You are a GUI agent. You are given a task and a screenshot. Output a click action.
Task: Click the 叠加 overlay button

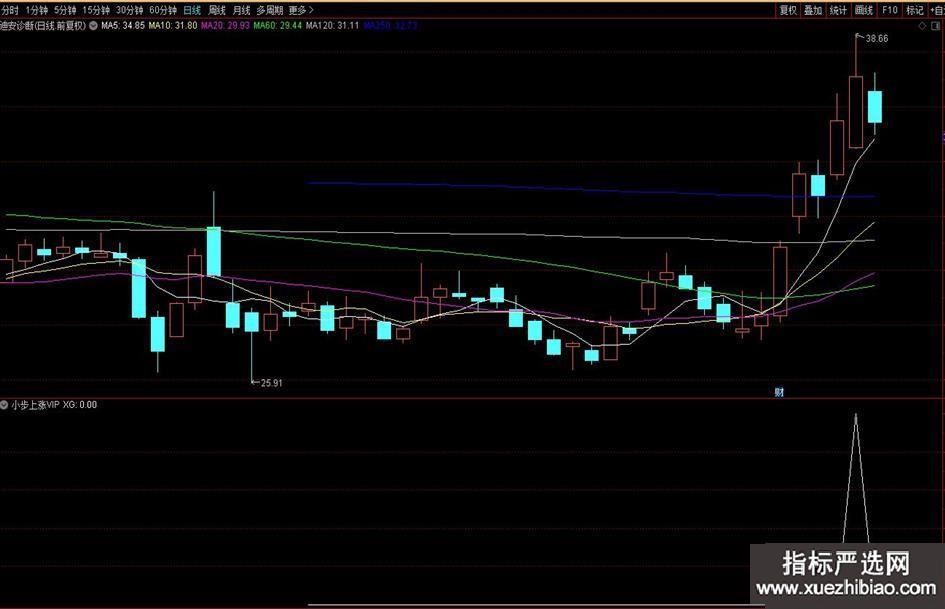click(x=813, y=10)
